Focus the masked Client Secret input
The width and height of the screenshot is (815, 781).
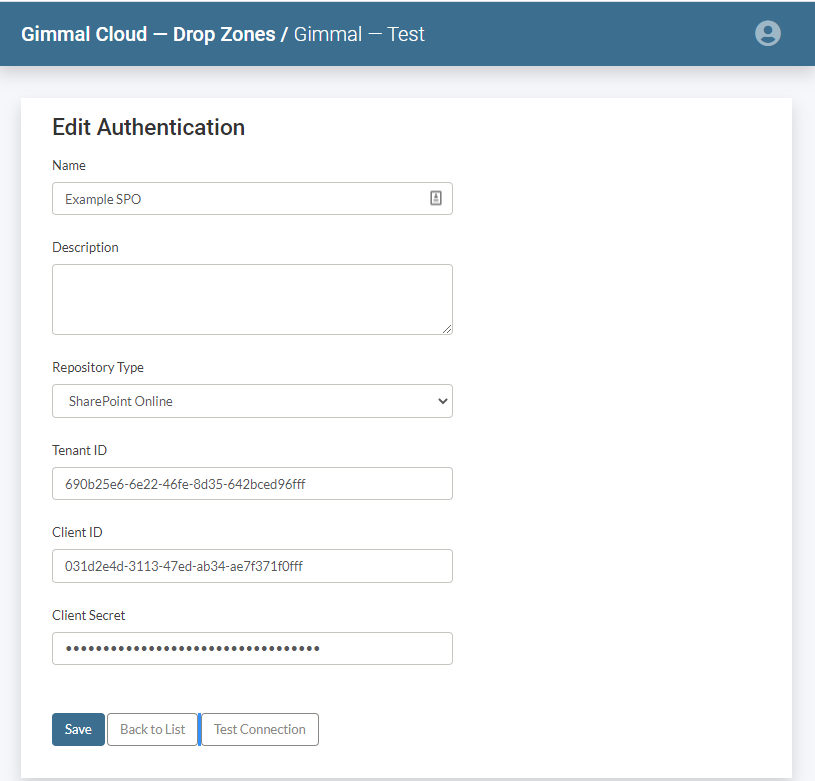252,648
